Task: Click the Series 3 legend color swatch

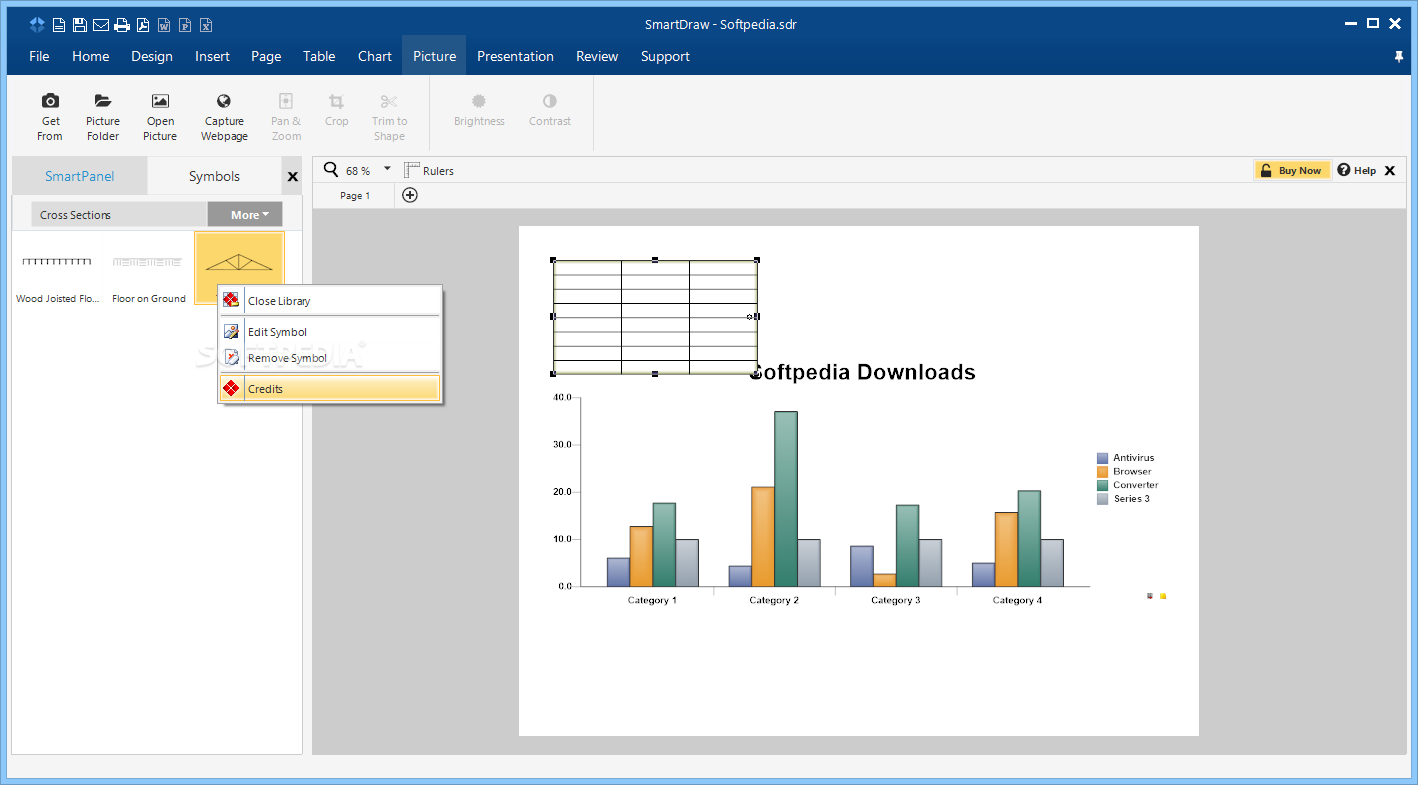Action: click(x=1103, y=499)
